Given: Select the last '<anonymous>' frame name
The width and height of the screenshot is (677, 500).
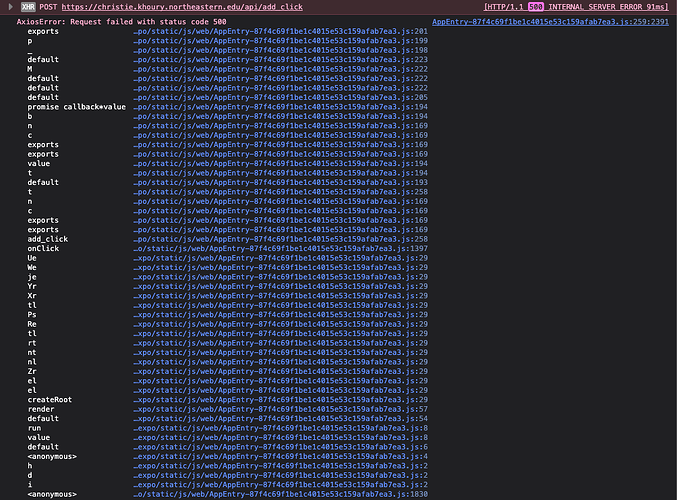Looking at the screenshot, I should [52, 494].
